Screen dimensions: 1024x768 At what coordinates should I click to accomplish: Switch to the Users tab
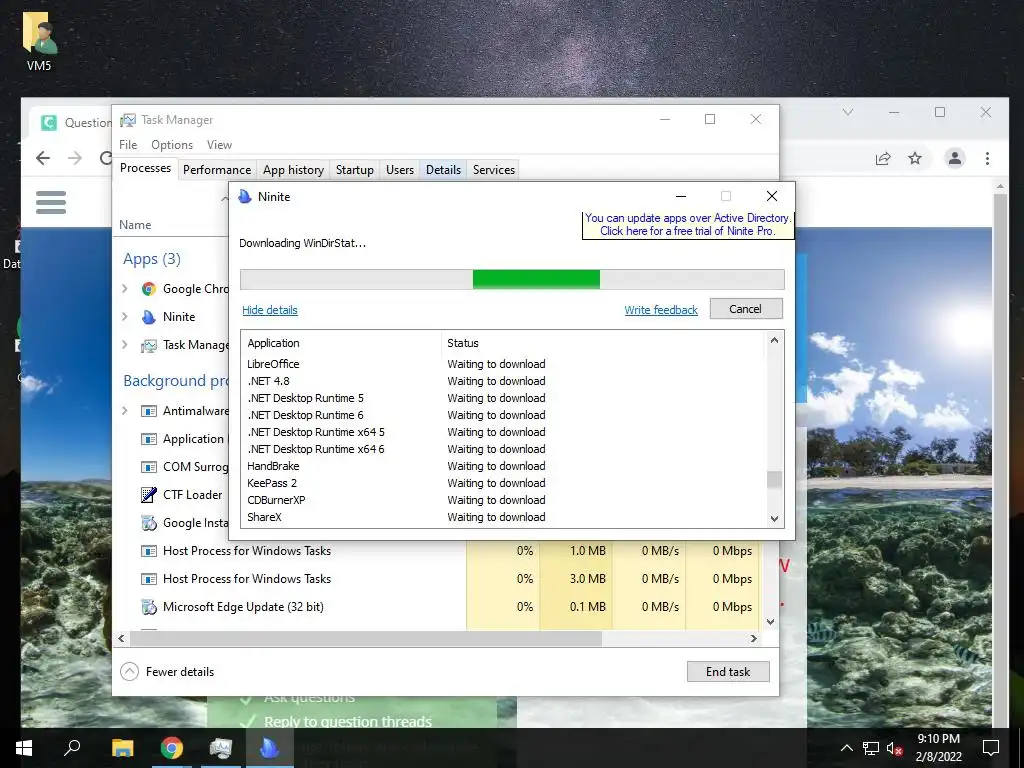[x=400, y=170]
